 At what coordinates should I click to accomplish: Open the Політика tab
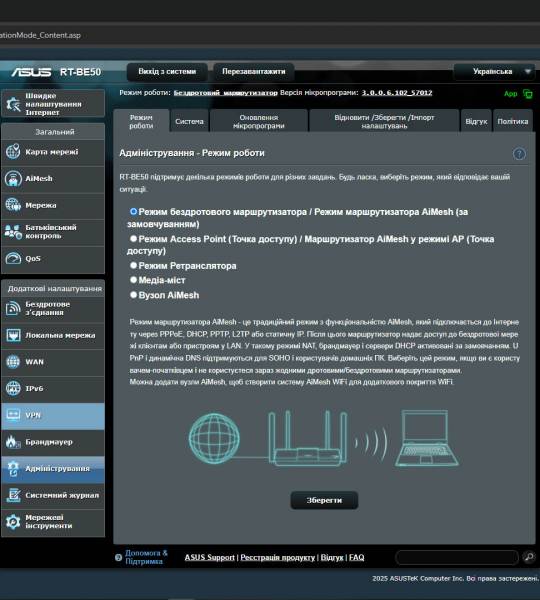pyautogui.click(x=513, y=121)
